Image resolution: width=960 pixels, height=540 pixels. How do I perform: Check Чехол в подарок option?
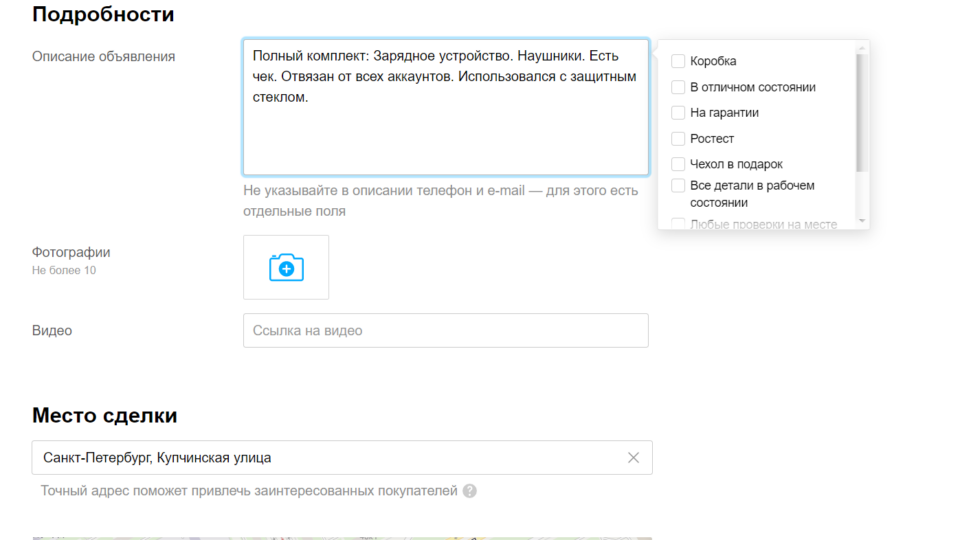(678, 164)
